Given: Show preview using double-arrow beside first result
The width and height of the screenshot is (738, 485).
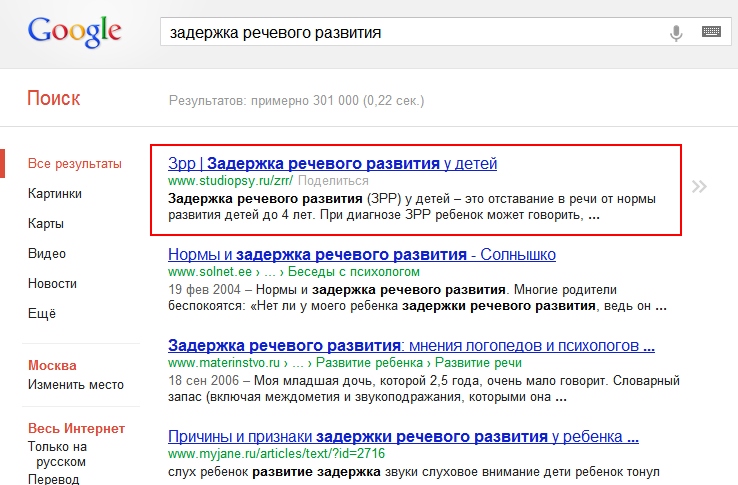Looking at the screenshot, I should click(699, 187).
